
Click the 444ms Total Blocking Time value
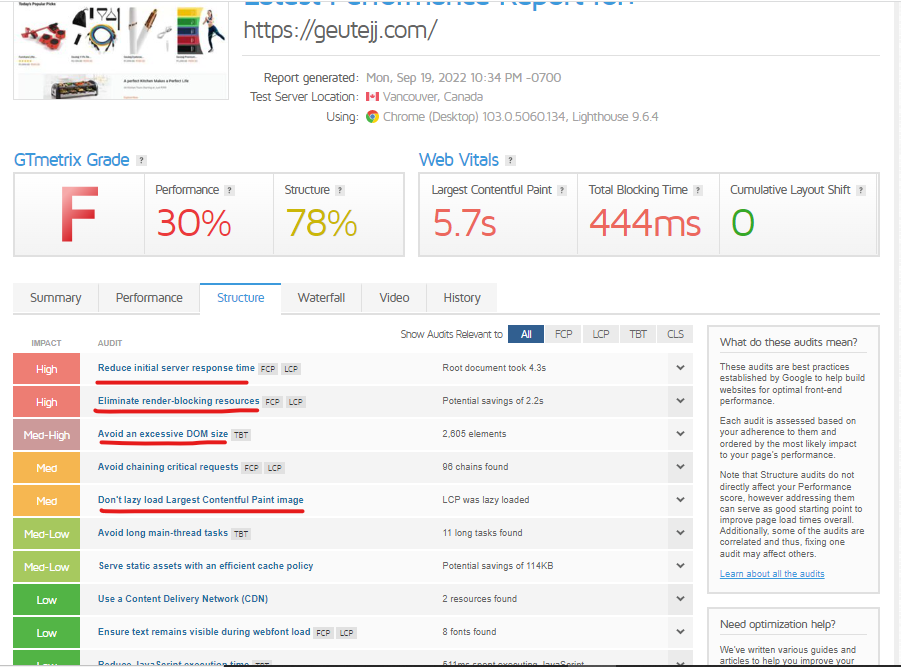(645, 223)
